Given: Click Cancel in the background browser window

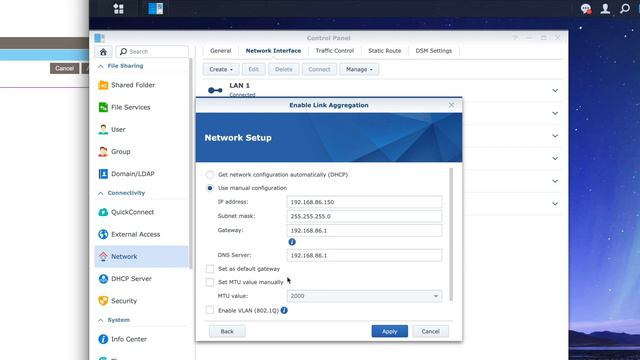Looking at the screenshot, I should click(64, 68).
